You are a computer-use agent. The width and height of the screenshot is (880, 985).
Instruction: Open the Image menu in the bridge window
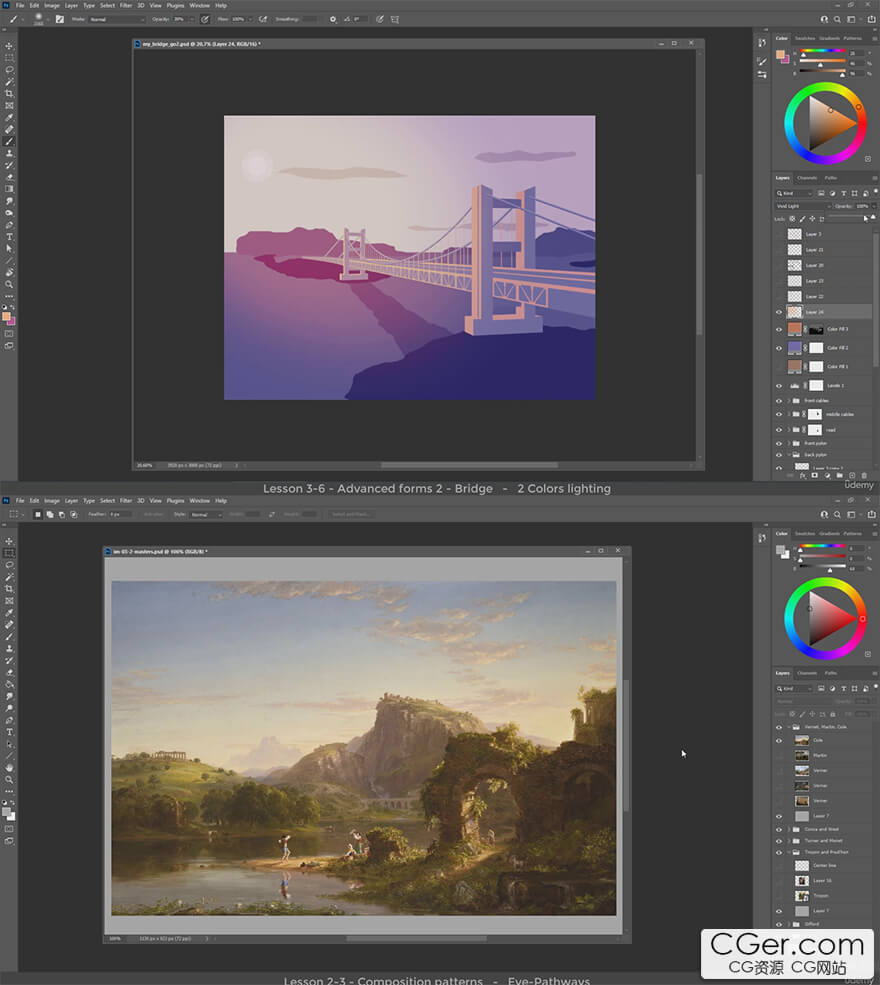click(52, 6)
